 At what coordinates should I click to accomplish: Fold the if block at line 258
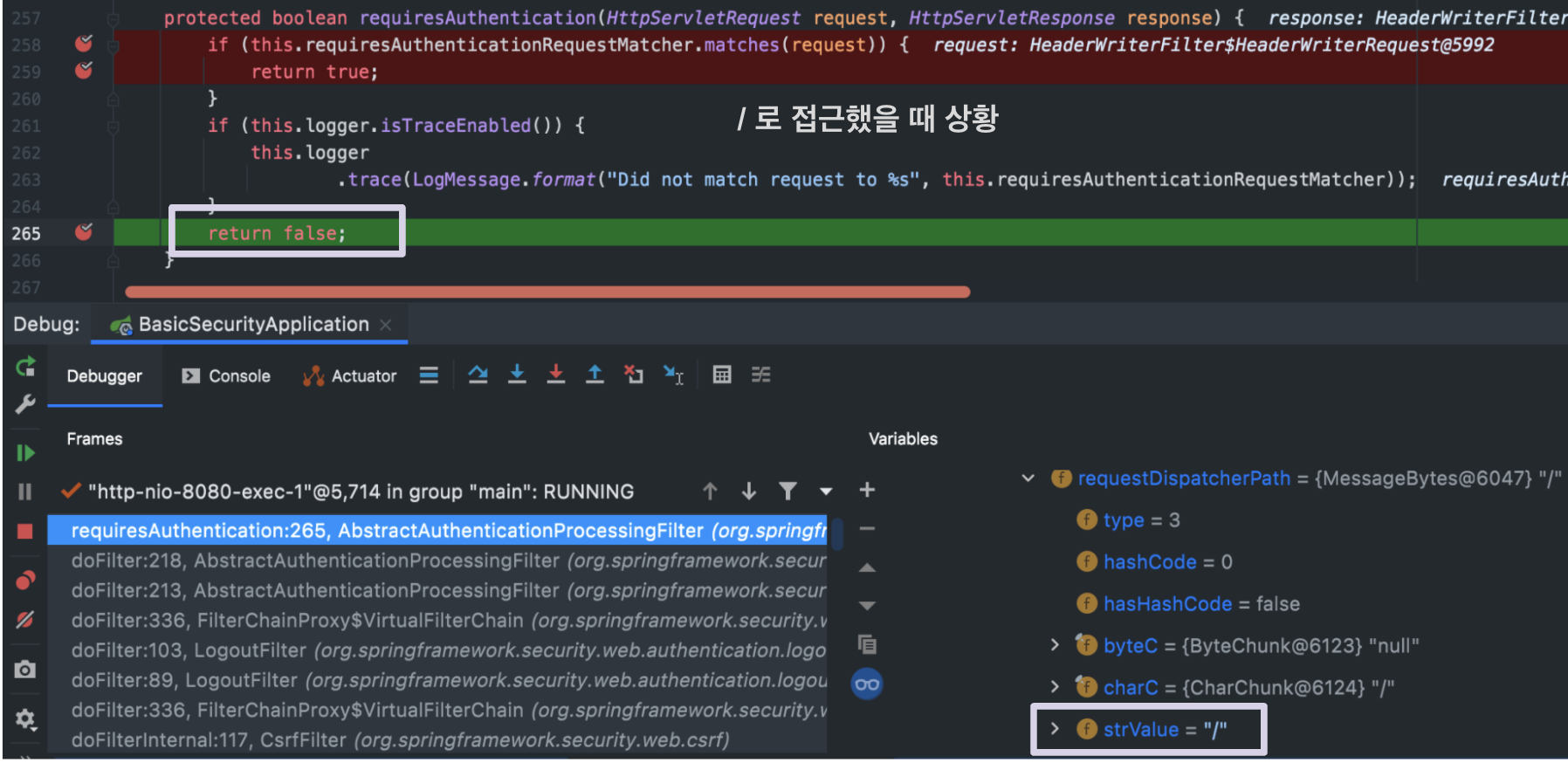point(113,45)
